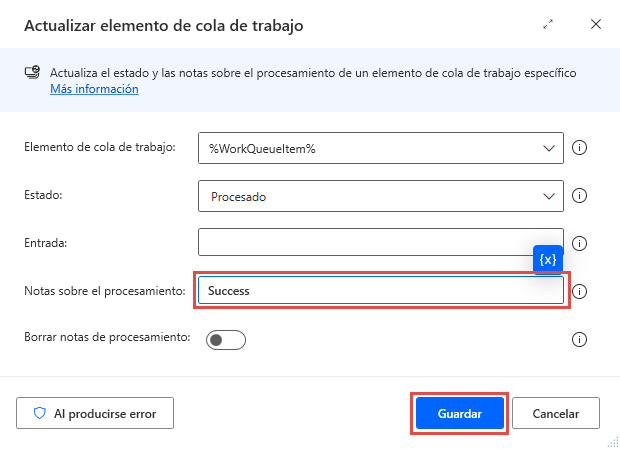The height and width of the screenshot is (449, 620).
Task: Open the Más información link
Action: tap(94, 89)
